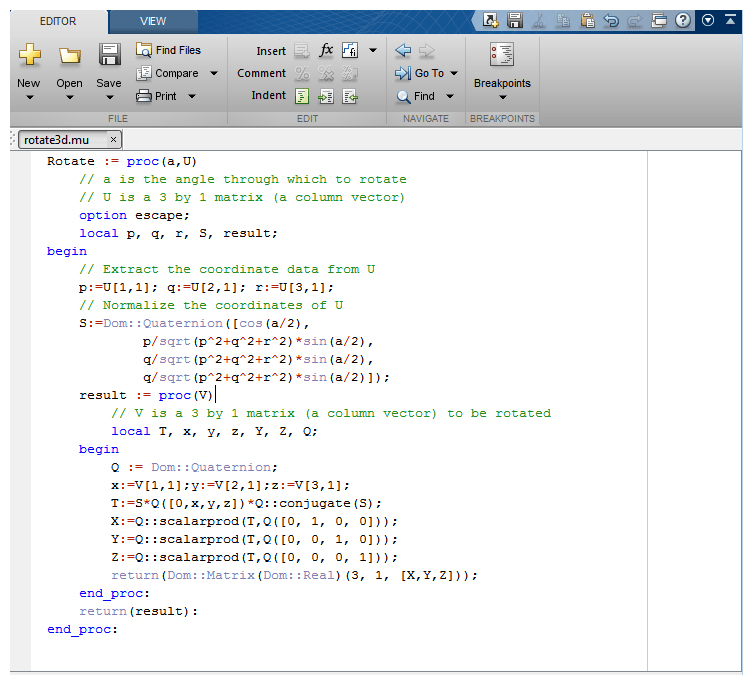Click the Save floppy disk icon

click(109, 56)
